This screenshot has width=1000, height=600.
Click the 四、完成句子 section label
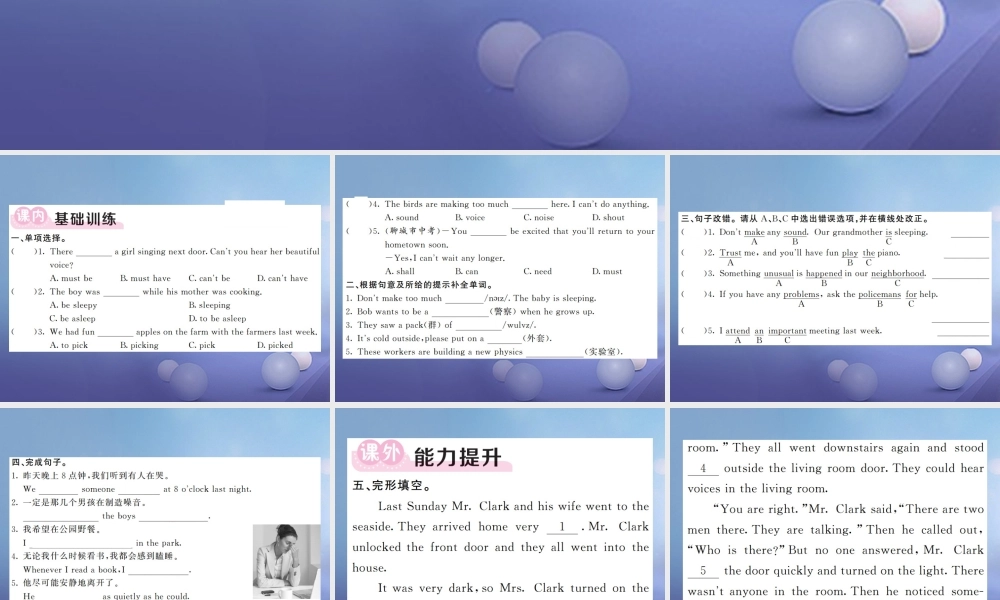[40, 462]
